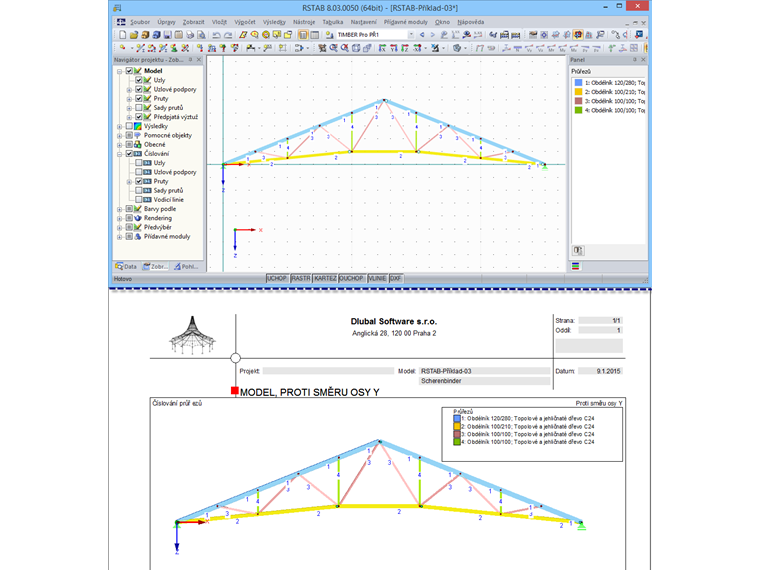Go to previous module with left arrow
The image size is (760, 570).
tap(422, 34)
